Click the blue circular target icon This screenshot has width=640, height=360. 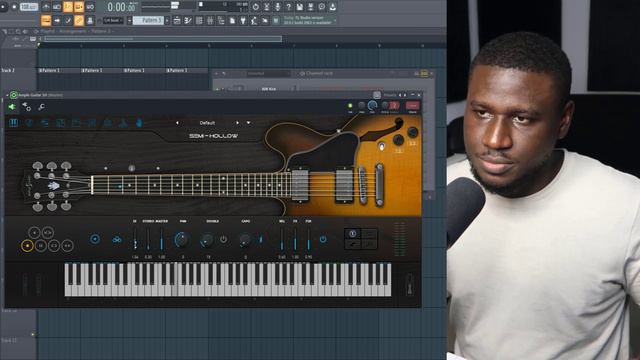tap(95, 239)
